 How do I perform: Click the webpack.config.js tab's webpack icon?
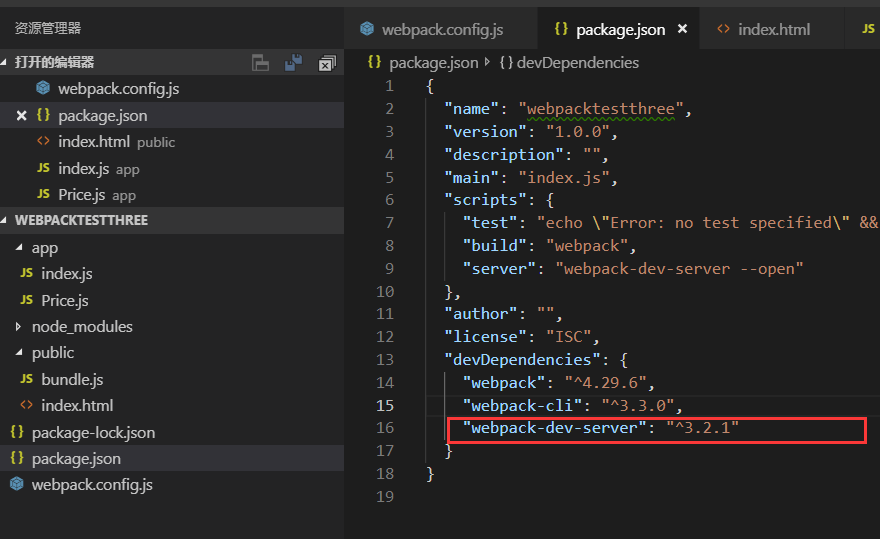[367, 29]
